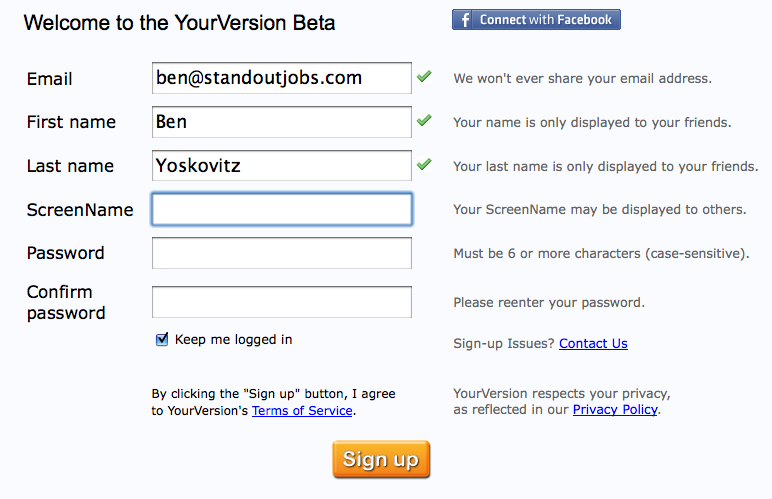Click the Keep me logged in label
The width and height of the screenshot is (772, 499).
tap(233, 340)
